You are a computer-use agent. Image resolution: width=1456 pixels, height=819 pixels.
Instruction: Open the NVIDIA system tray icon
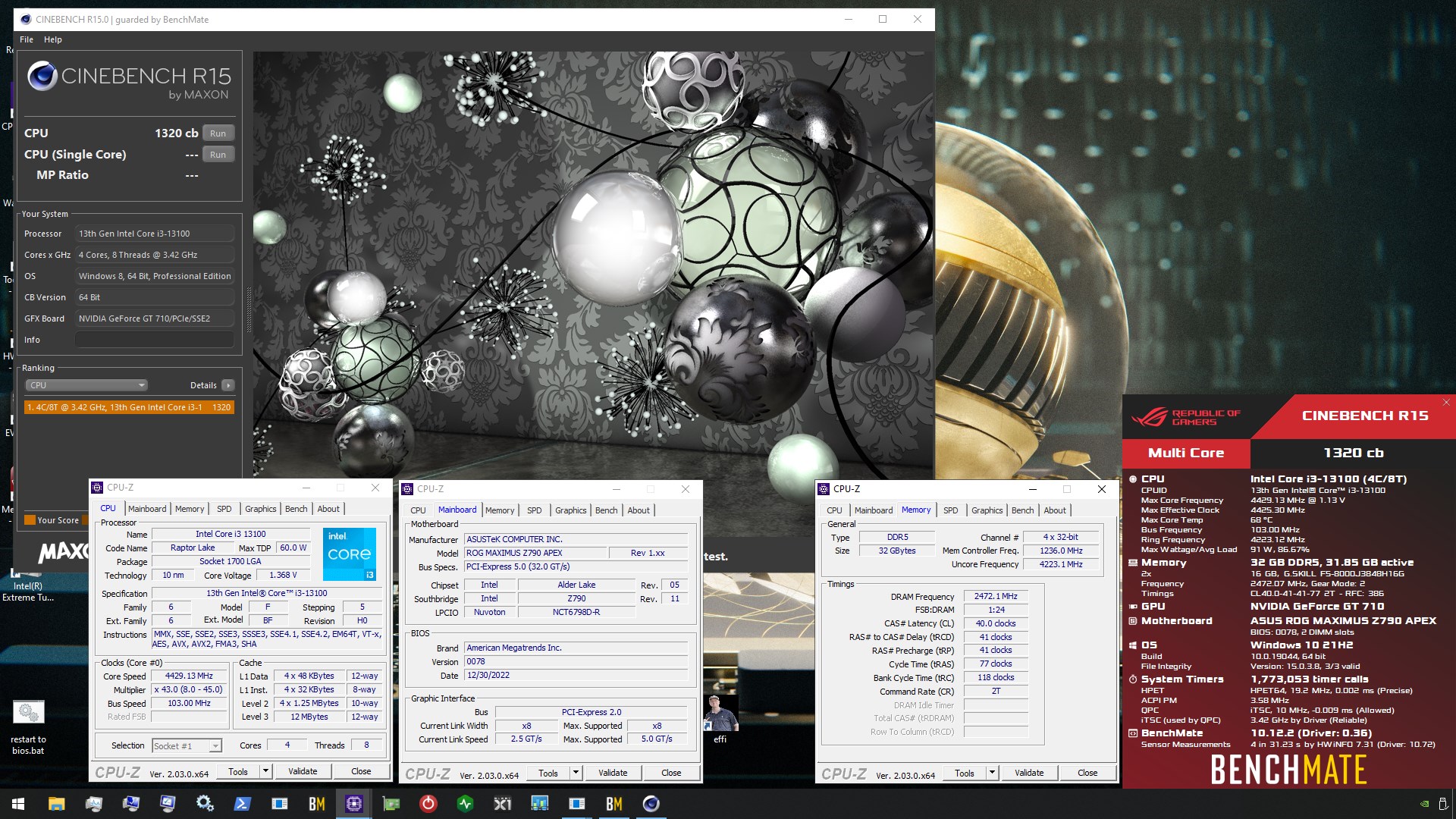[1425, 804]
